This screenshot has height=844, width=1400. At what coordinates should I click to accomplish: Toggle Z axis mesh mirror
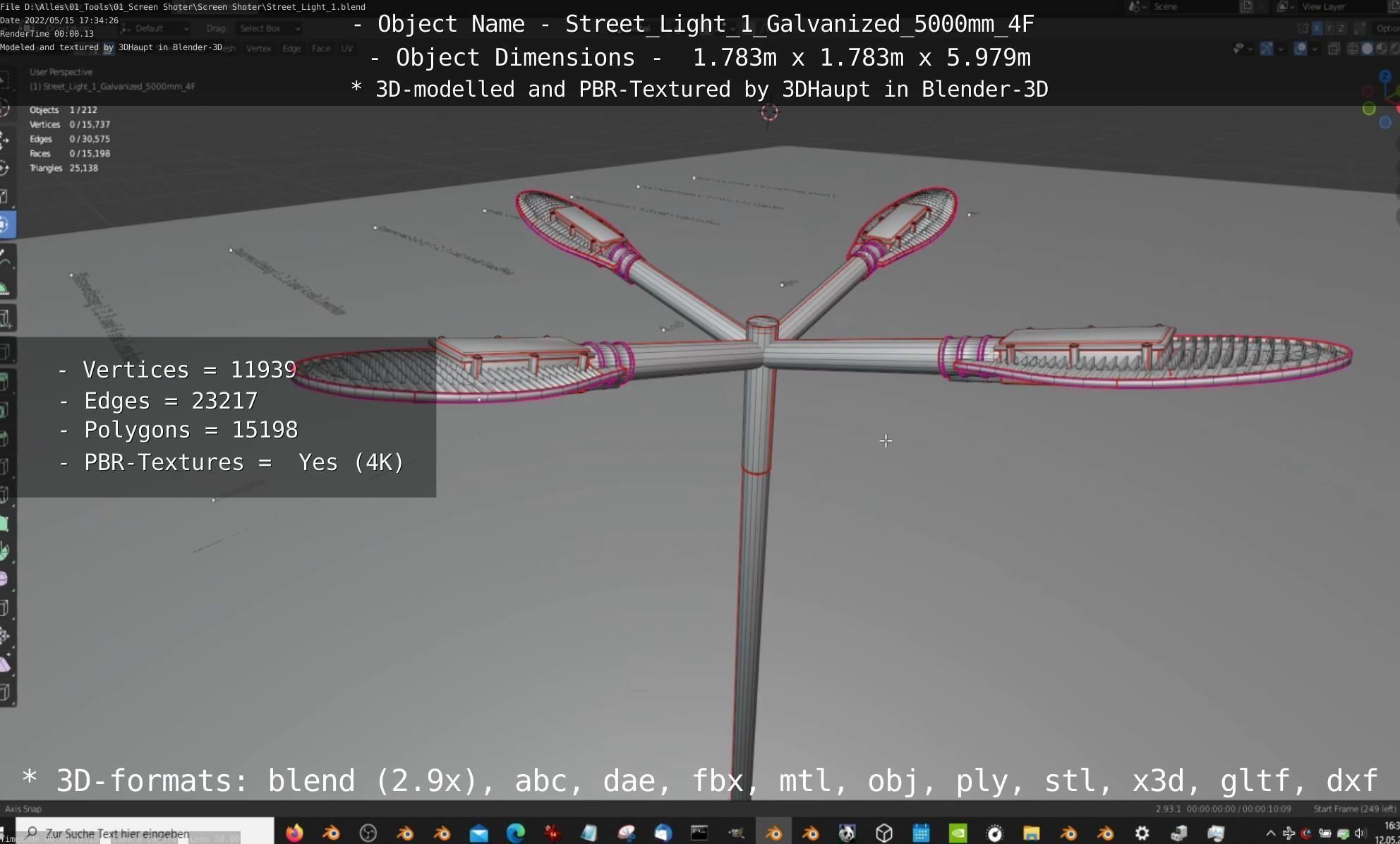point(1341,28)
